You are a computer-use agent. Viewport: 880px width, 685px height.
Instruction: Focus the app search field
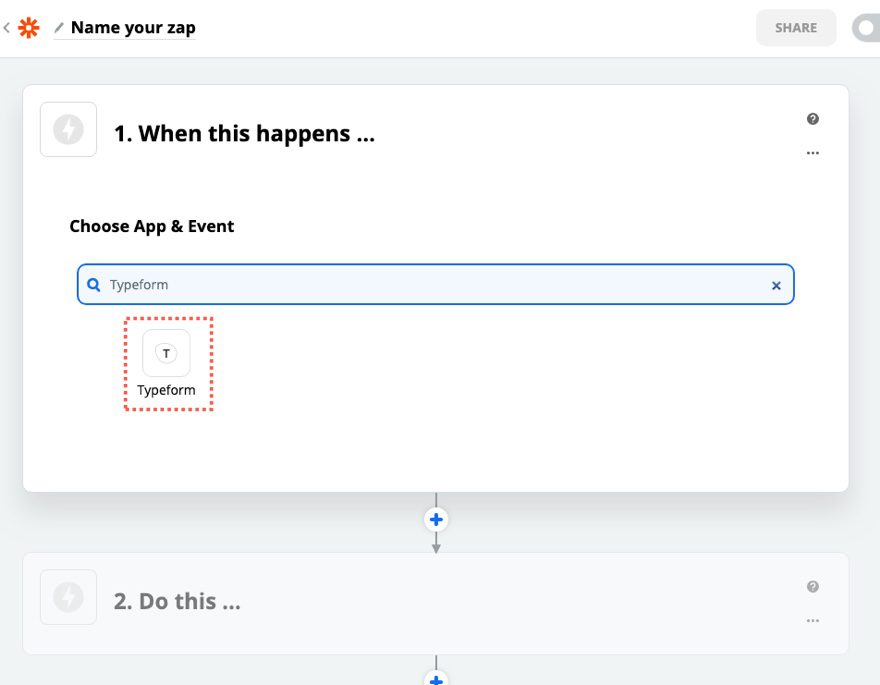point(430,285)
